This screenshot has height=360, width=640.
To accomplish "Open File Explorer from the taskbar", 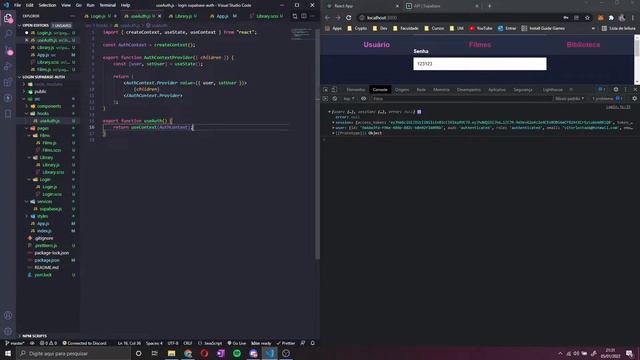I will (171, 353).
